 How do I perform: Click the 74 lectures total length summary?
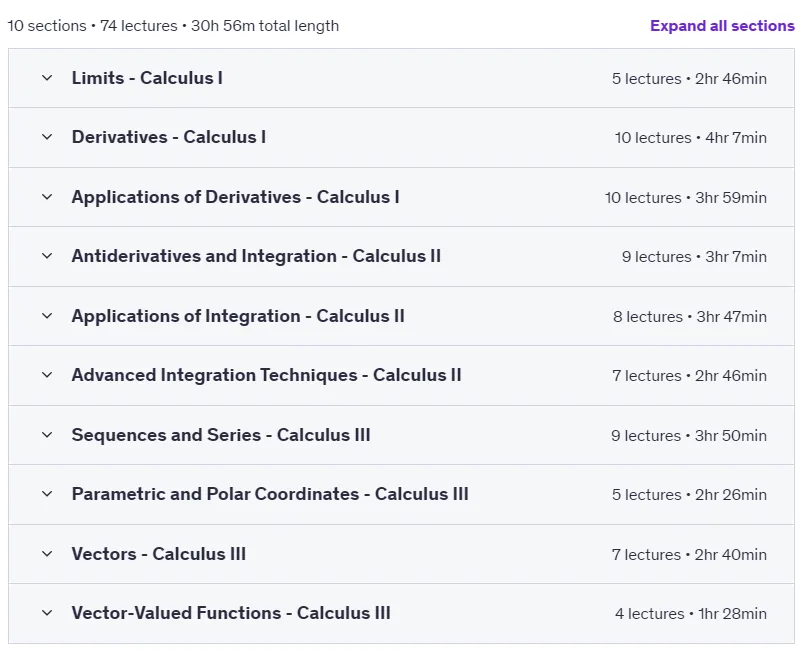173,26
